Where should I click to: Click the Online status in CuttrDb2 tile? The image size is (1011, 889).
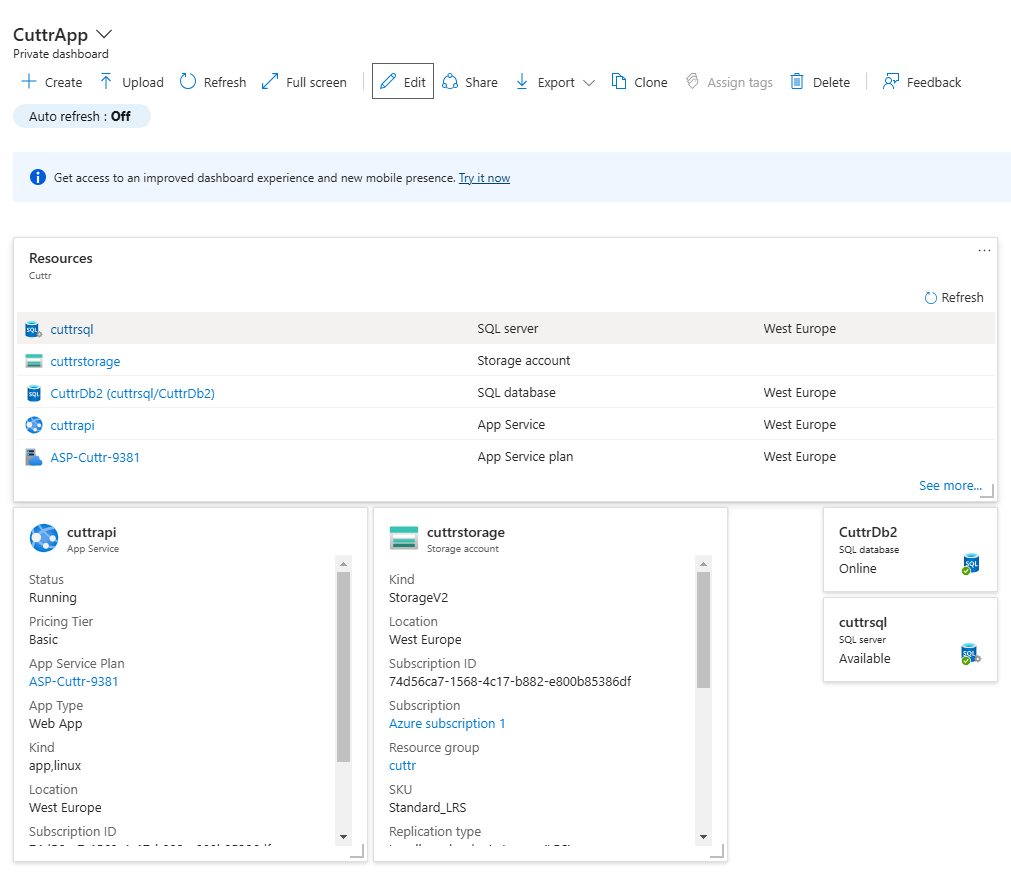coord(858,569)
